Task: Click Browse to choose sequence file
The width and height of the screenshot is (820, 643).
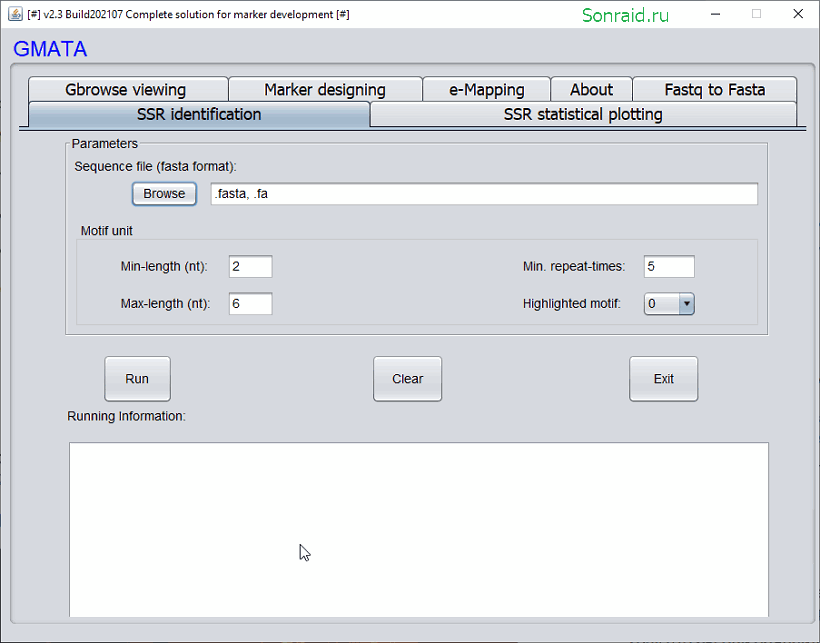Action: (x=164, y=194)
